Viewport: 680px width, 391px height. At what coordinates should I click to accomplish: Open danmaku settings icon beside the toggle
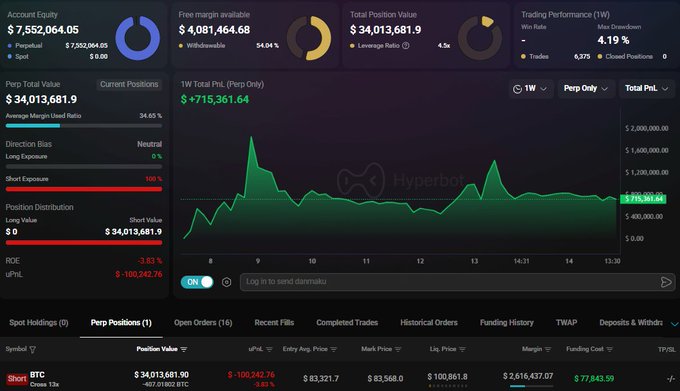coord(226,282)
